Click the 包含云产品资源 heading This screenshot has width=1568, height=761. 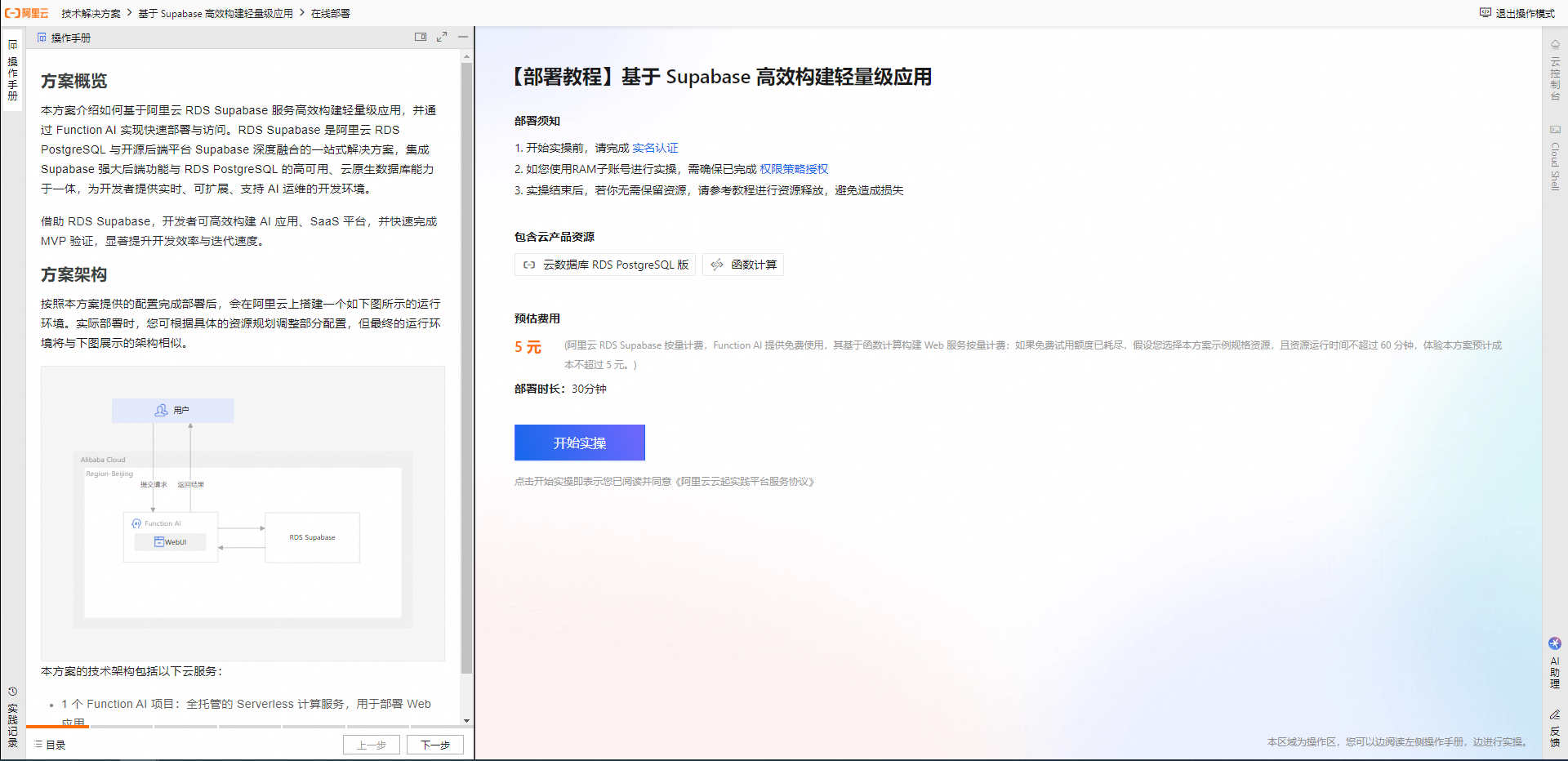tap(555, 237)
